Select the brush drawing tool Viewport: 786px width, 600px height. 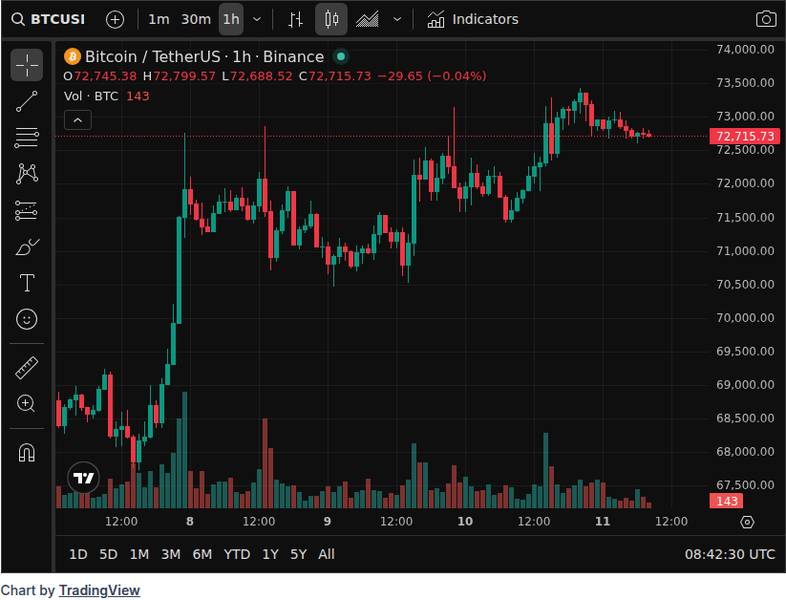pos(27,247)
